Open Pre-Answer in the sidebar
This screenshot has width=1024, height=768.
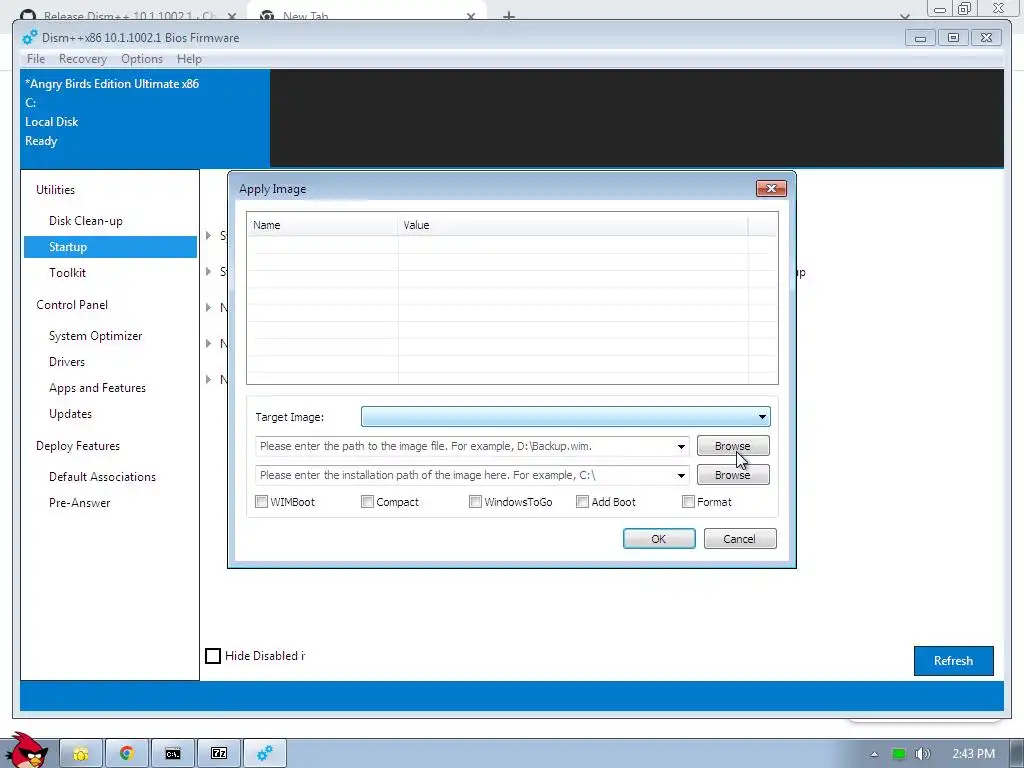pos(80,503)
